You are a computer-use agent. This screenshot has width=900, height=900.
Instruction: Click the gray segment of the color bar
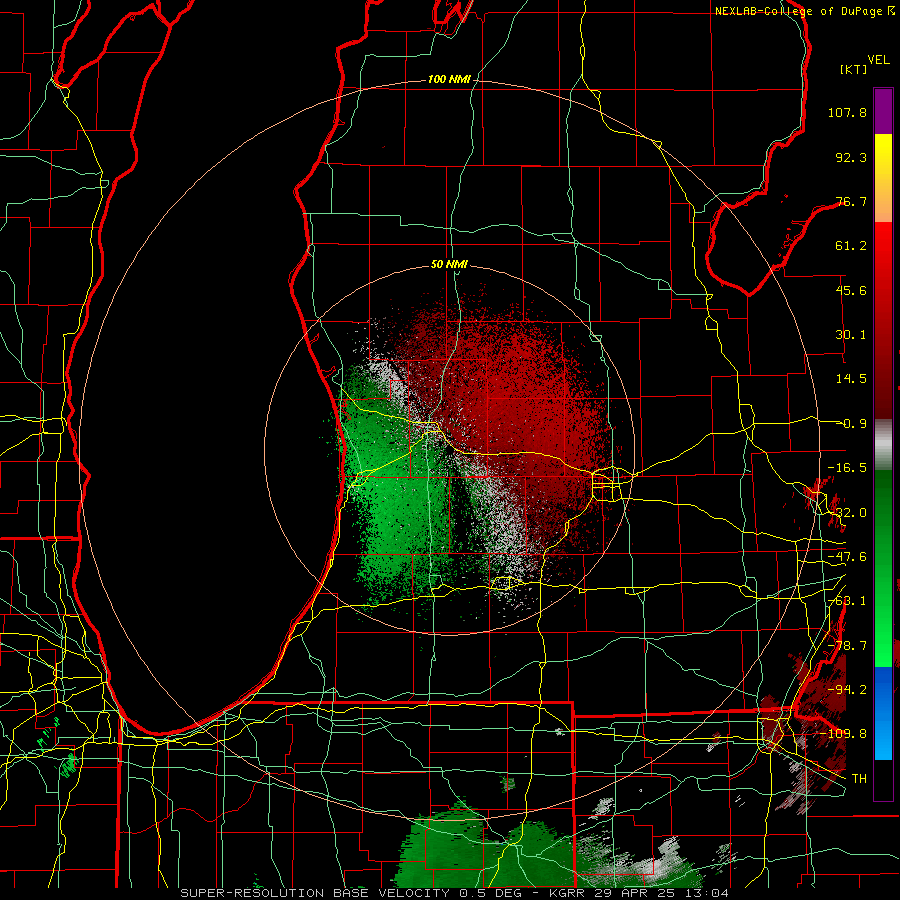883,445
